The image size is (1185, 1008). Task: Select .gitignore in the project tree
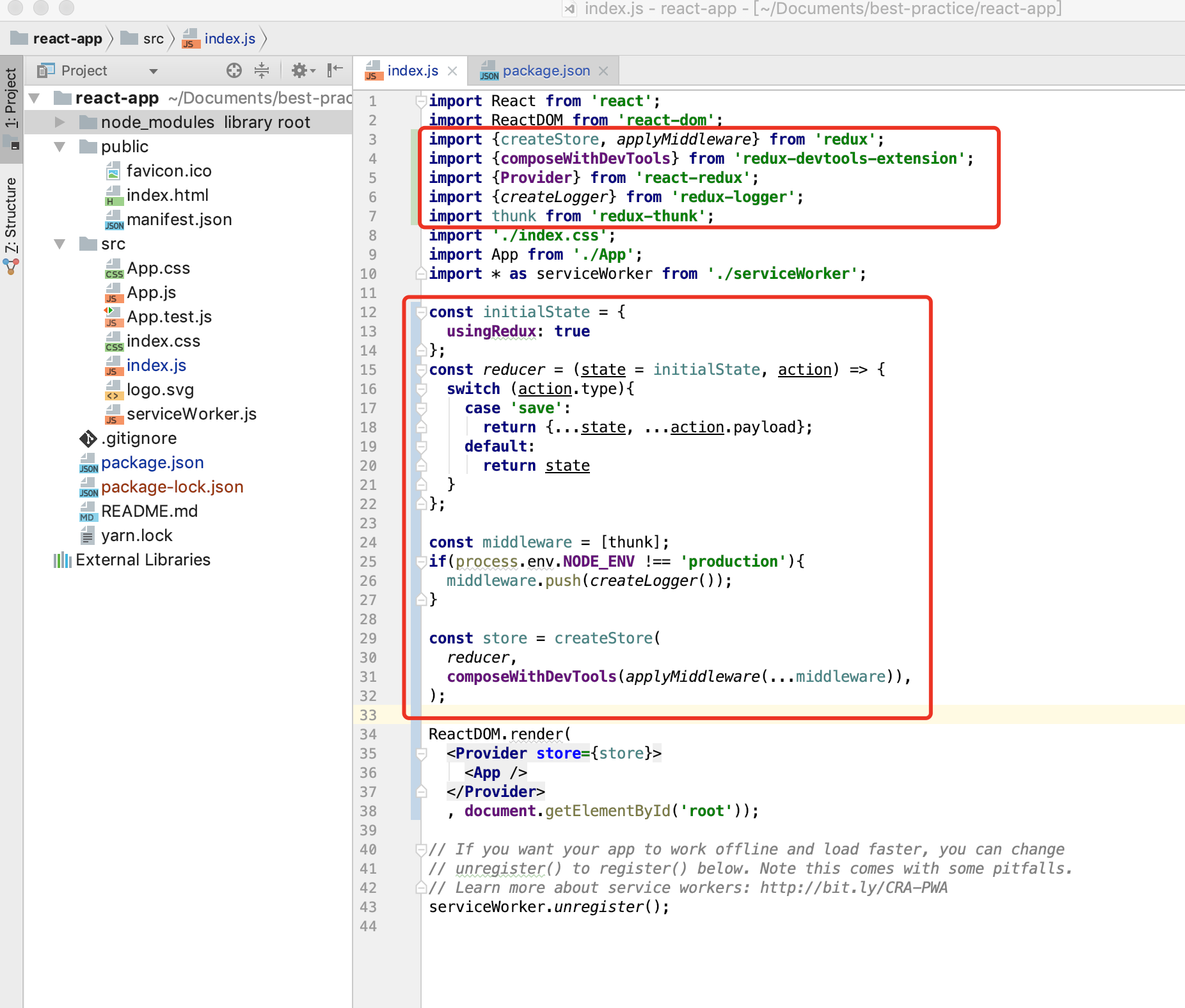139,438
